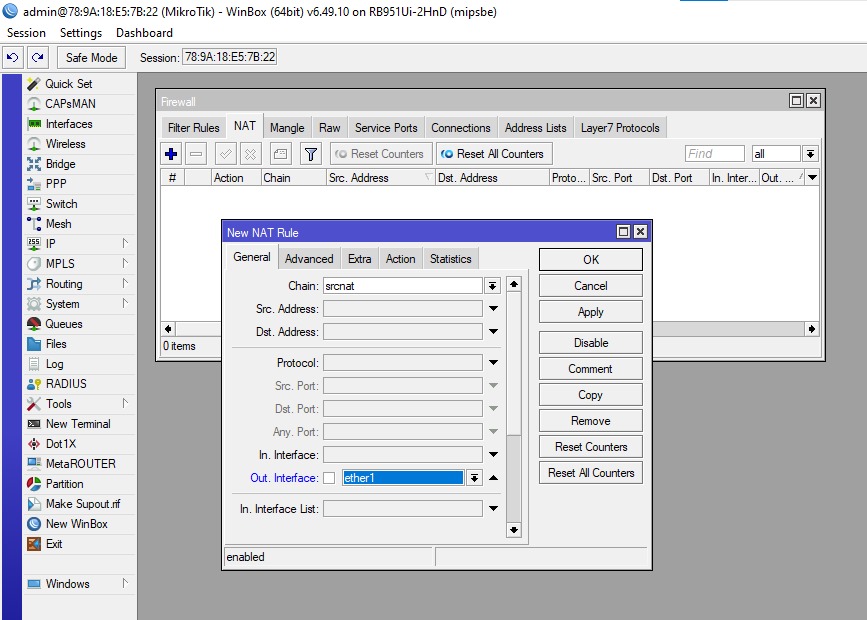
Task: Open the Out. Interface dropdown list
Action: pos(474,478)
